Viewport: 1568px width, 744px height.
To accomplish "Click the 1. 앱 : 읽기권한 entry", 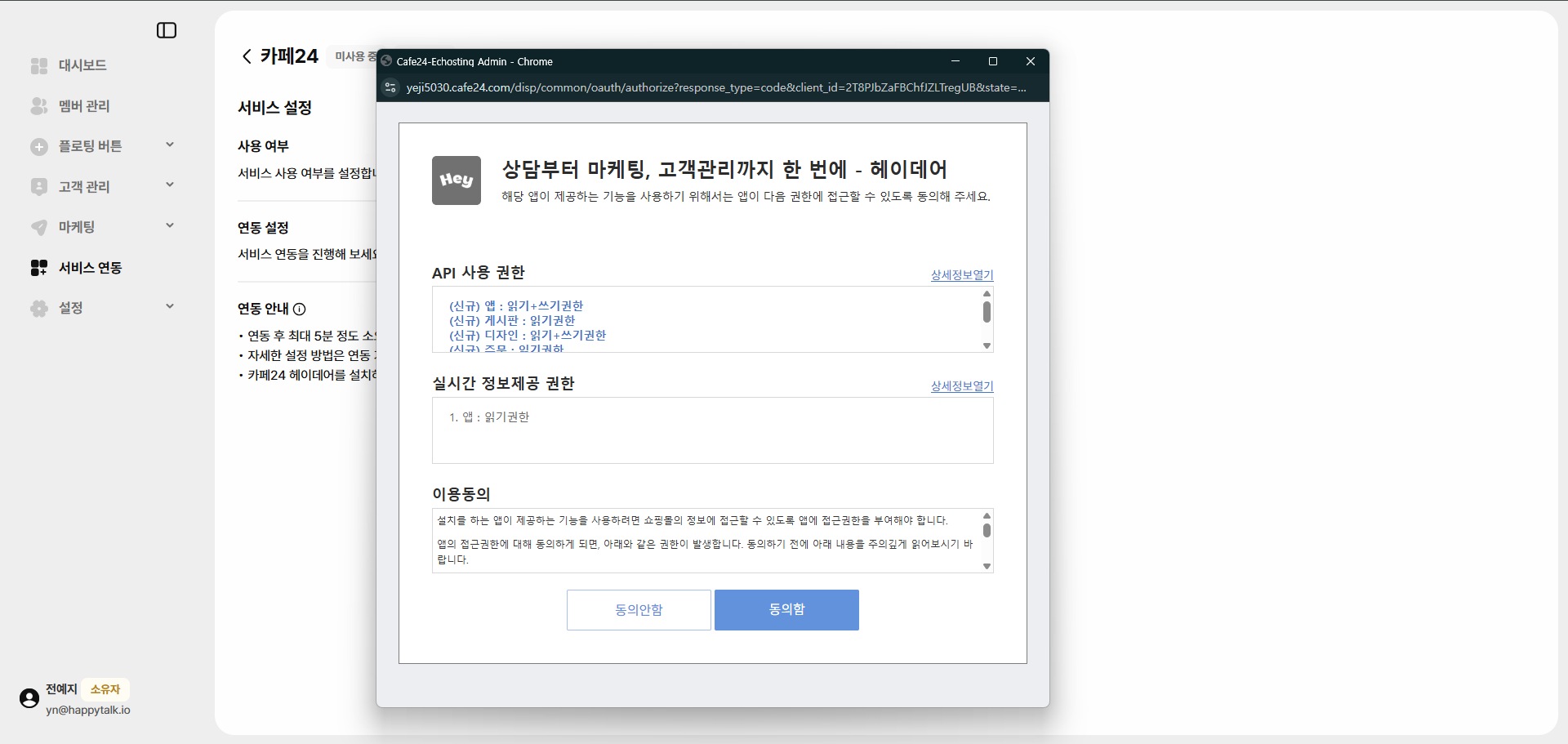I will point(488,417).
